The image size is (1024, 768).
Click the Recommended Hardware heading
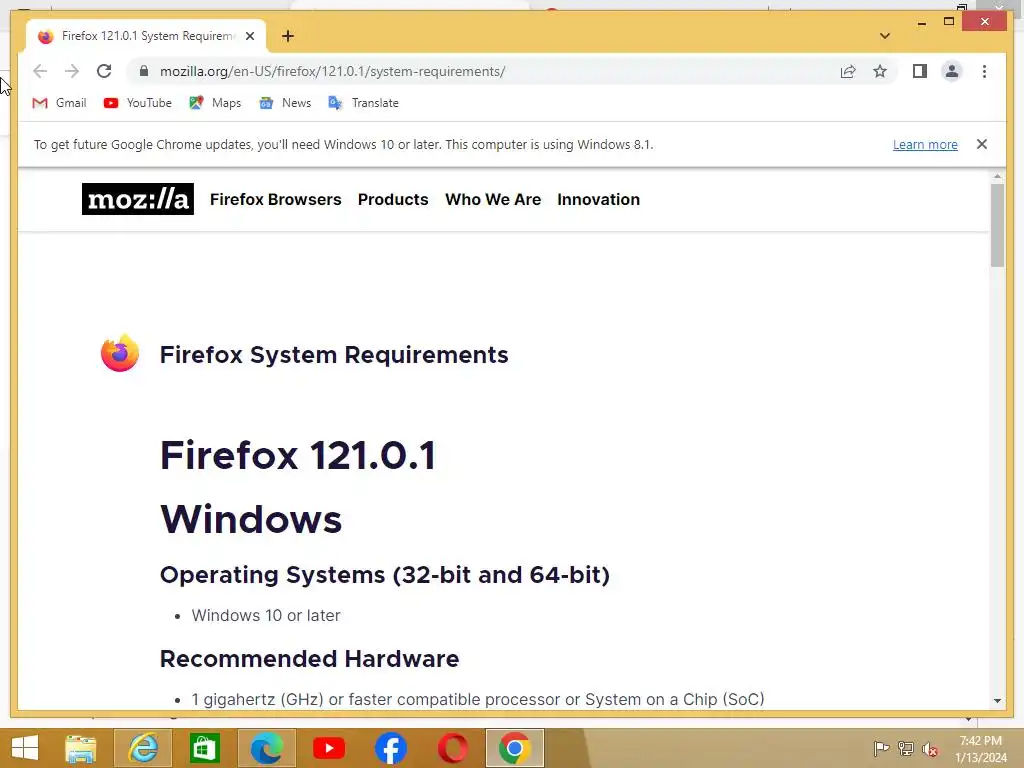(310, 659)
